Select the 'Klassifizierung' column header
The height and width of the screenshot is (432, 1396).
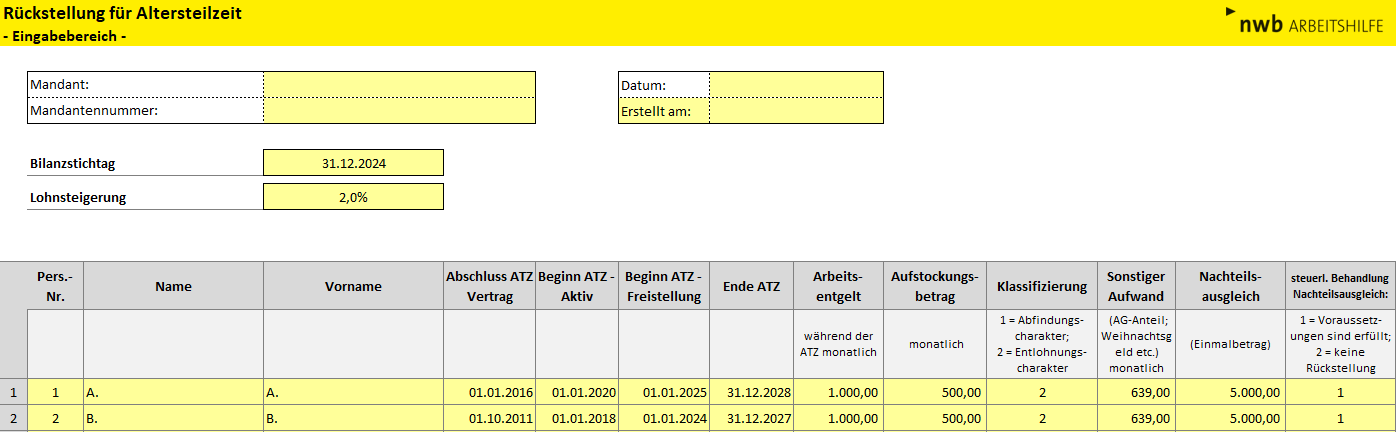(x=1041, y=286)
